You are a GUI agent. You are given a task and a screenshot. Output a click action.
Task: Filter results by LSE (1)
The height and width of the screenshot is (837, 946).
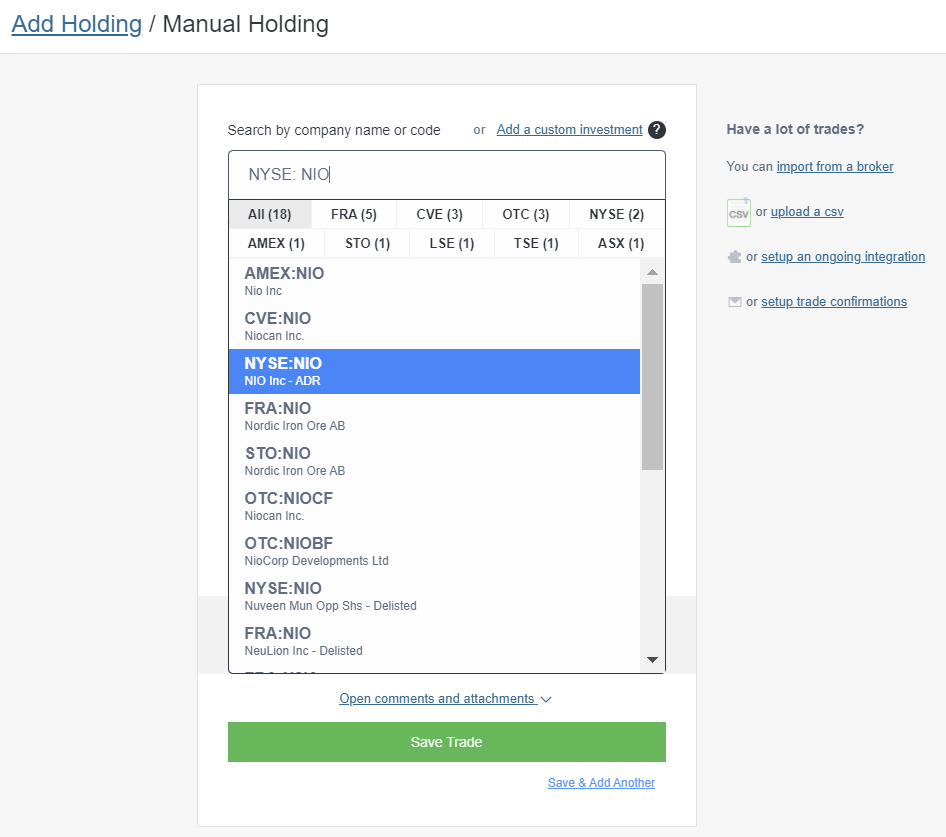452,243
